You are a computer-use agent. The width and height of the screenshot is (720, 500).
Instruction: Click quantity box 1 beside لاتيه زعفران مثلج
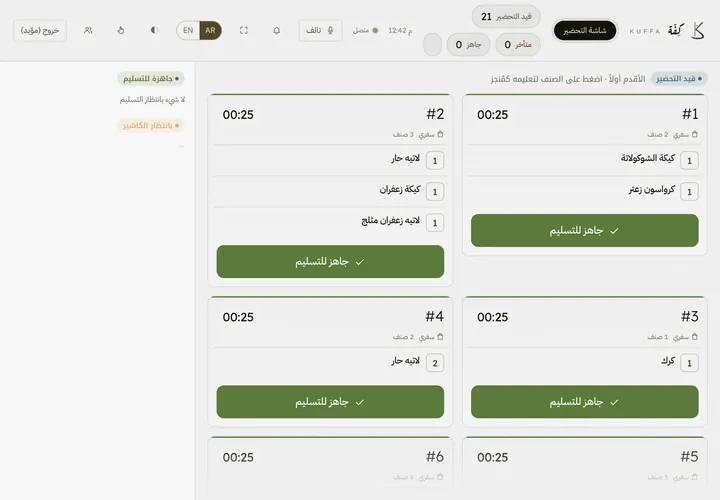pos(435,223)
